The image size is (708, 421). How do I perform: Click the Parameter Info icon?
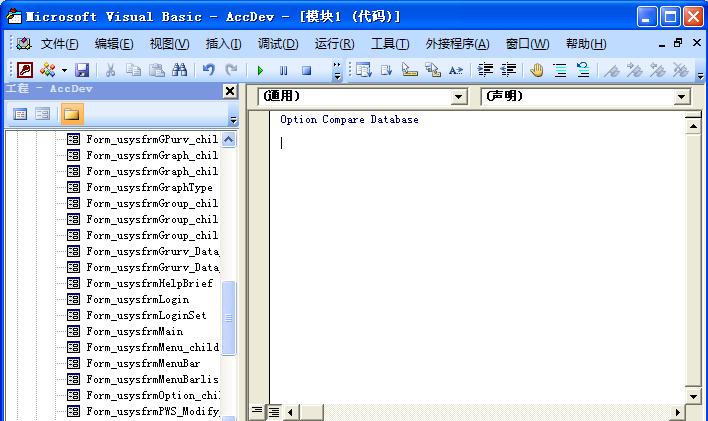(x=433, y=70)
